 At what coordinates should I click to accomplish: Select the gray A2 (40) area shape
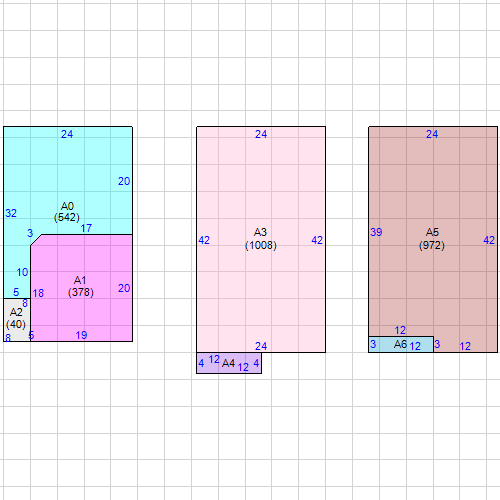(17, 320)
